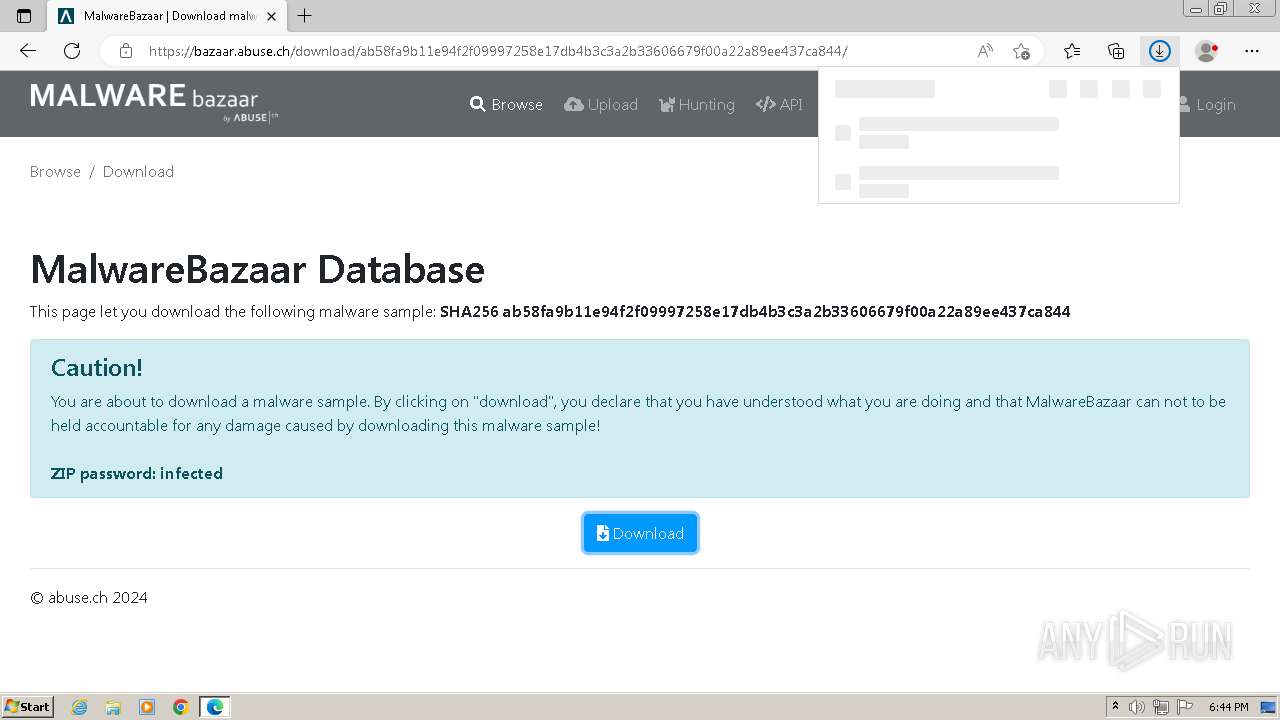Viewport: 1280px width, 720px height.
Task: Launch Internet Explorer from the taskbar
Action: click(80, 707)
